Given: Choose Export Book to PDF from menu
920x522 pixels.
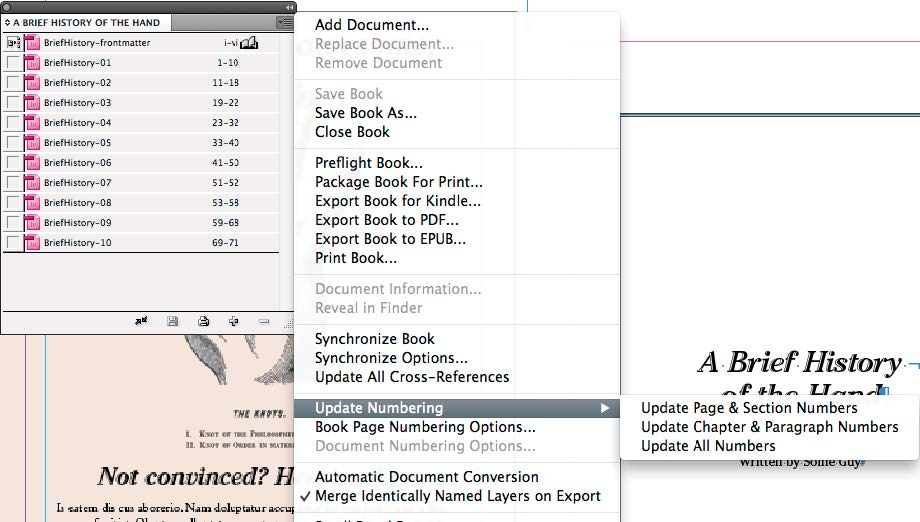Looking at the screenshot, I should pos(387,220).
